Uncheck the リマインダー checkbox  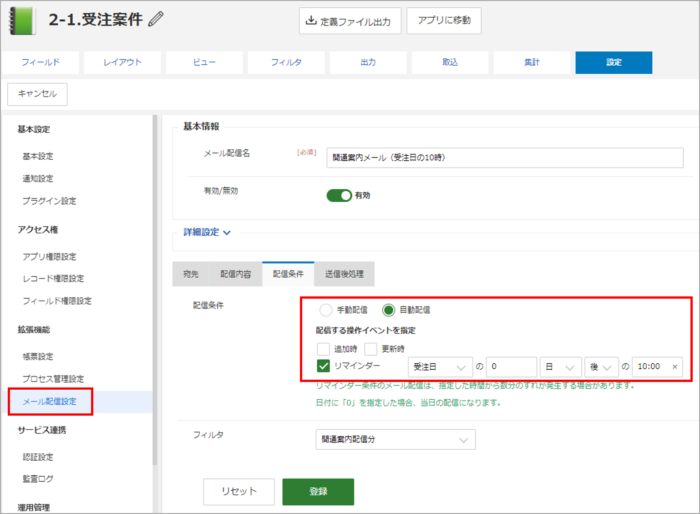(x=323, y=366)
